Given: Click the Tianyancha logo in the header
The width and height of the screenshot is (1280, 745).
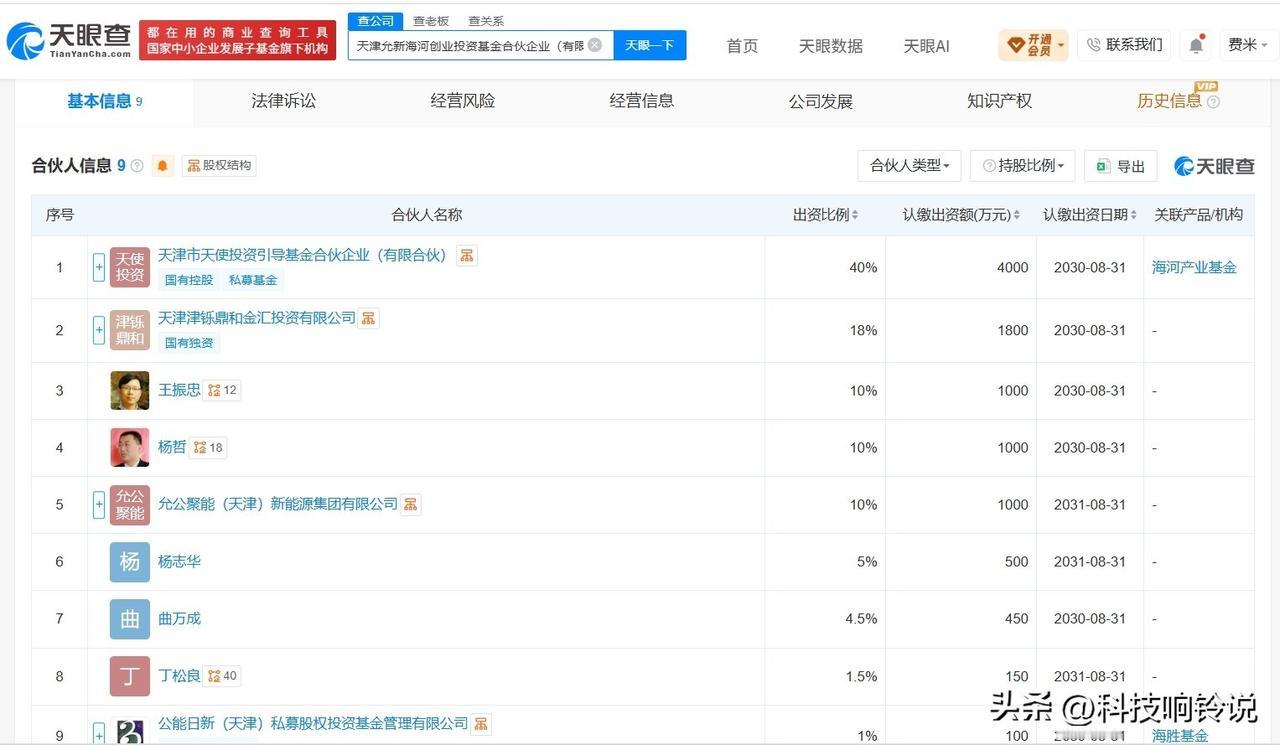Looking at the screenshot, I should click(69, 40).
